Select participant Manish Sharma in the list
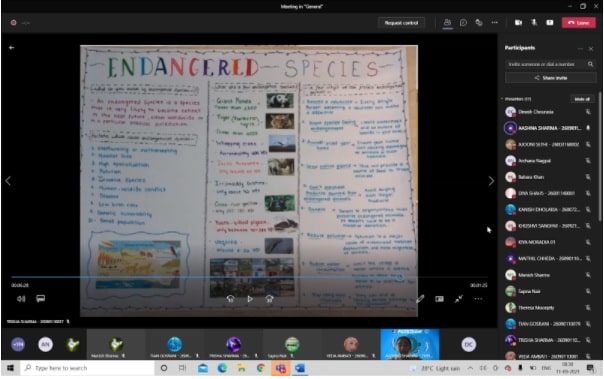This screenshot has height=379, width=604. tap(548, 275)
